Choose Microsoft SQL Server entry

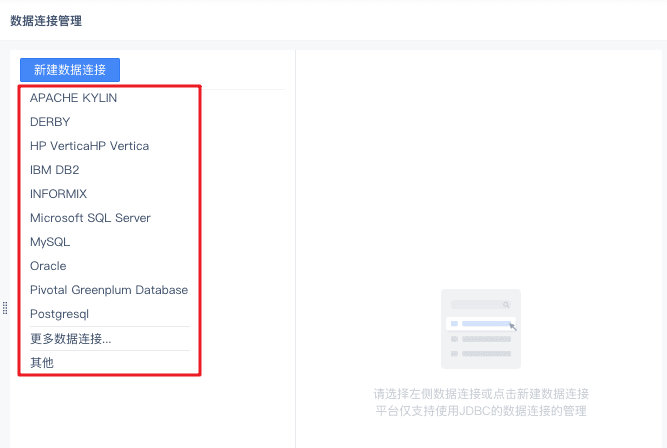(90, 218)
